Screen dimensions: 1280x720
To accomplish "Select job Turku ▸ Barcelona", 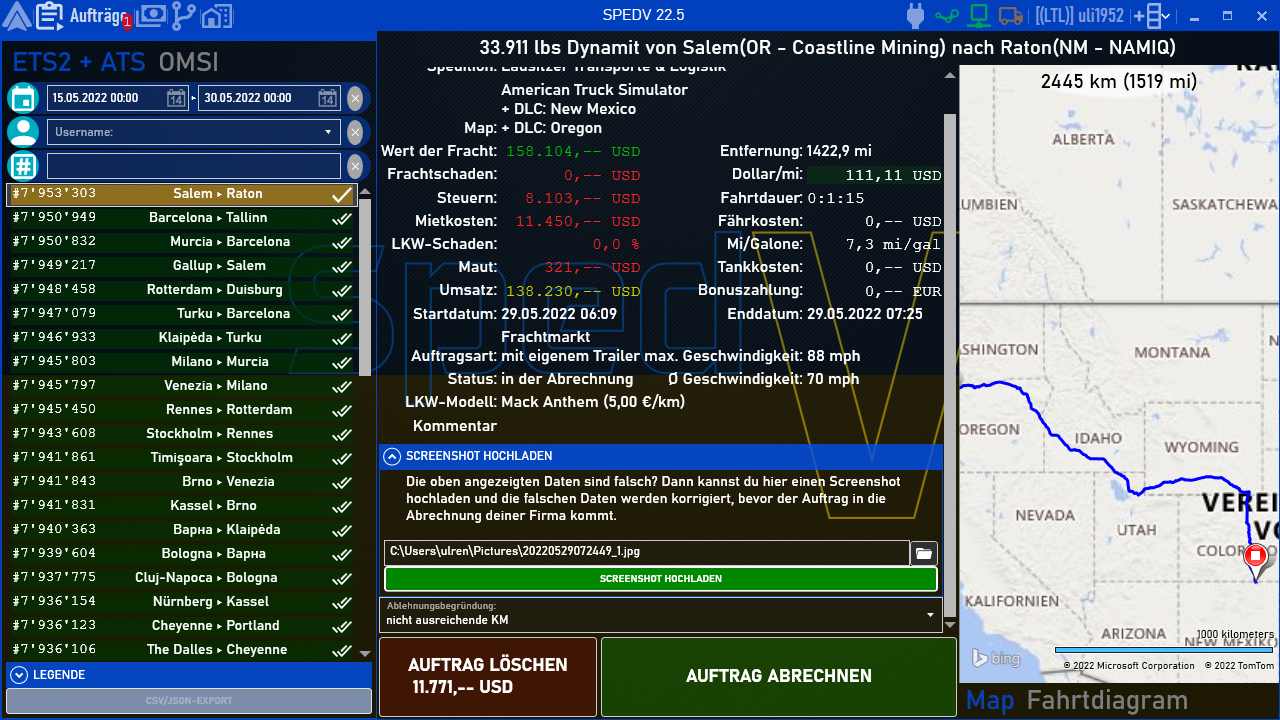I will click(182, 314).
